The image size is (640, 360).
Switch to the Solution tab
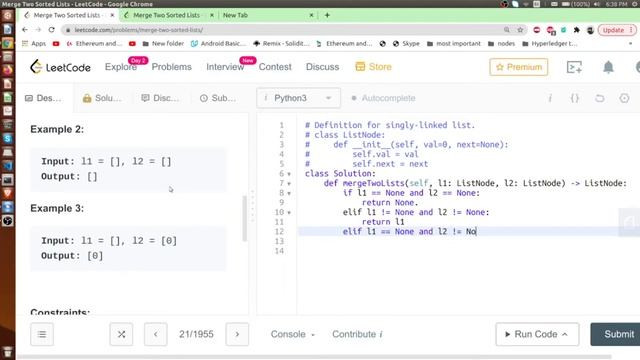102,98
